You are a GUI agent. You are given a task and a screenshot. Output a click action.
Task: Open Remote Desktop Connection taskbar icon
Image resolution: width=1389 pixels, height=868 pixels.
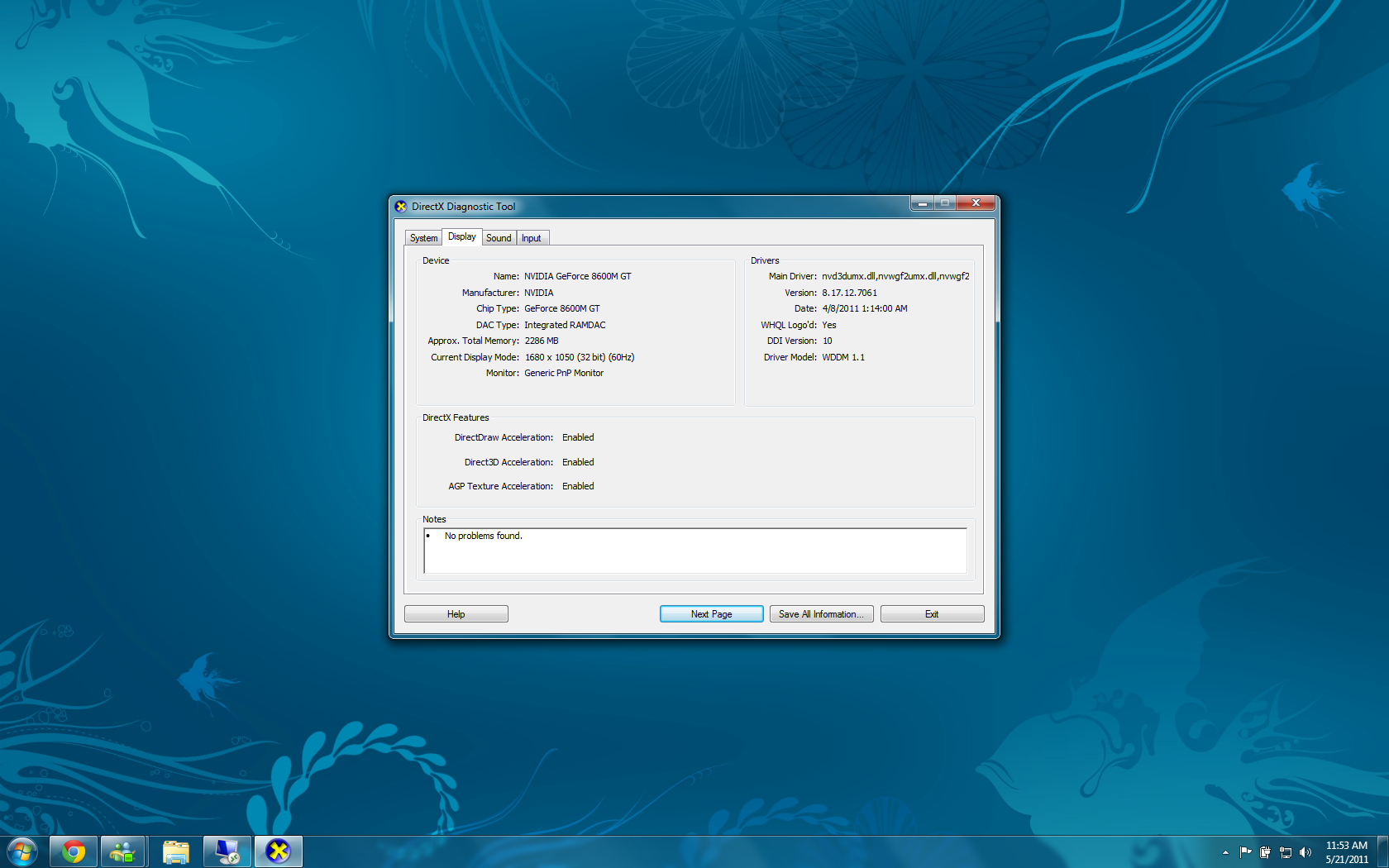(x=227, y=851)
